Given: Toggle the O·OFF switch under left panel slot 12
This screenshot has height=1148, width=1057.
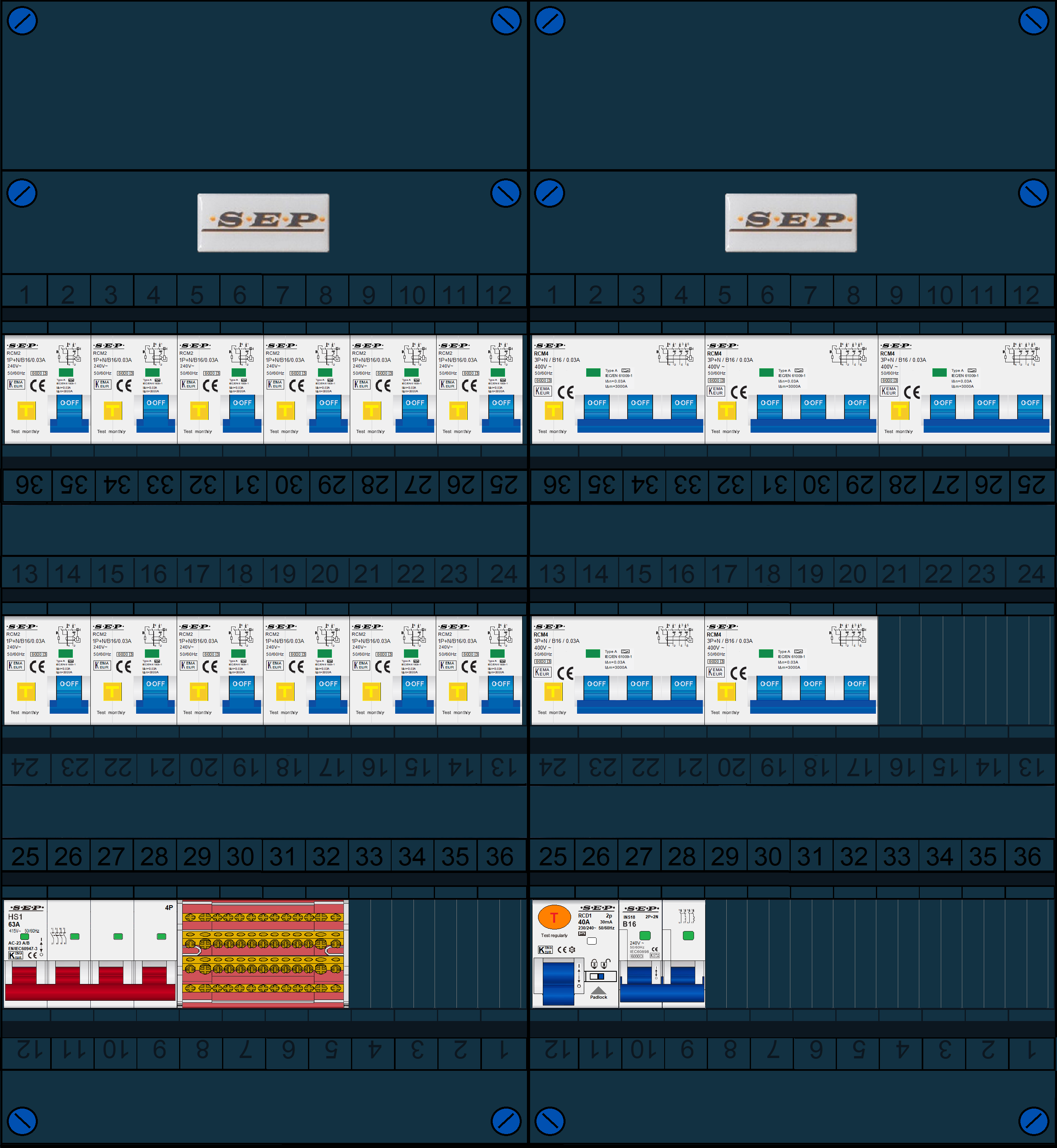Looking at the screenshot, I should click(501, 413).
